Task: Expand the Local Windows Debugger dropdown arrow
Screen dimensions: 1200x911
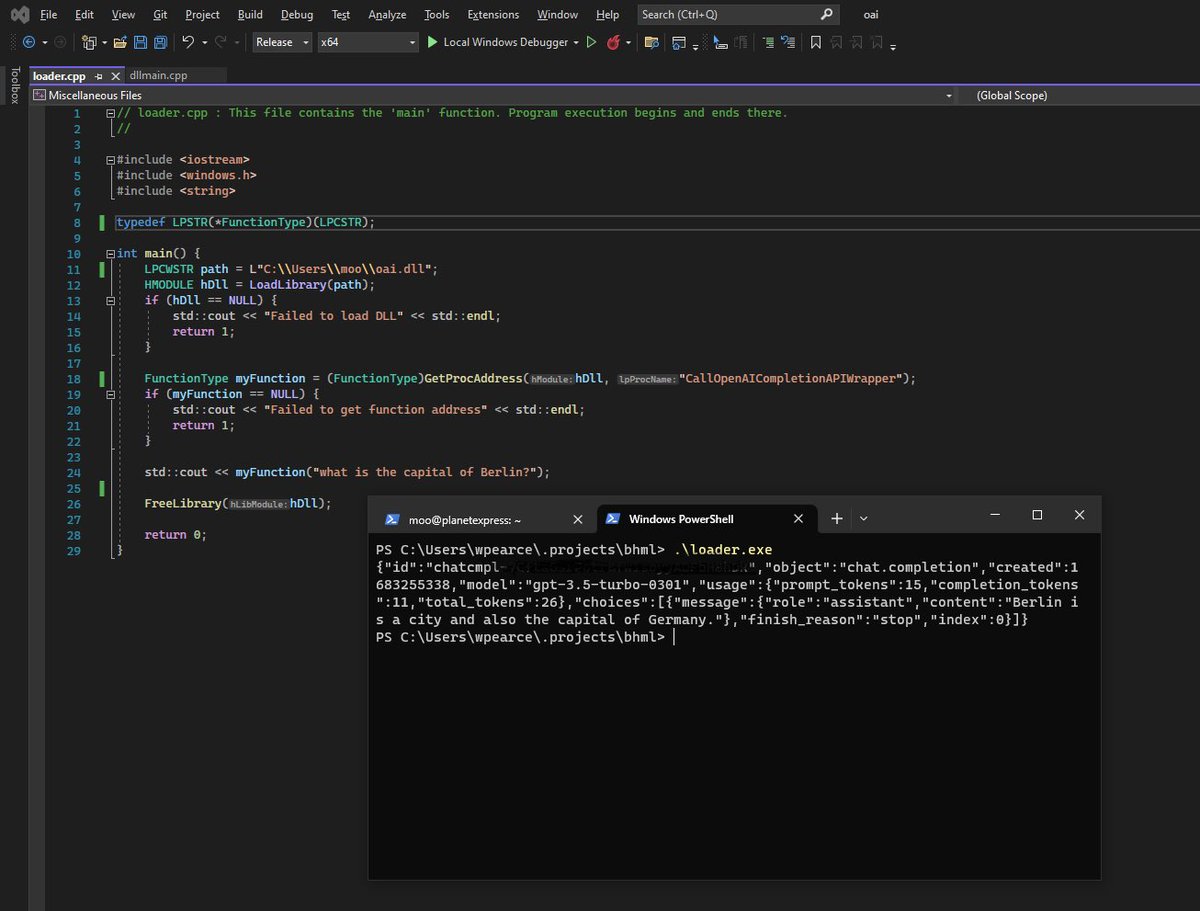Action: point(577,42)
